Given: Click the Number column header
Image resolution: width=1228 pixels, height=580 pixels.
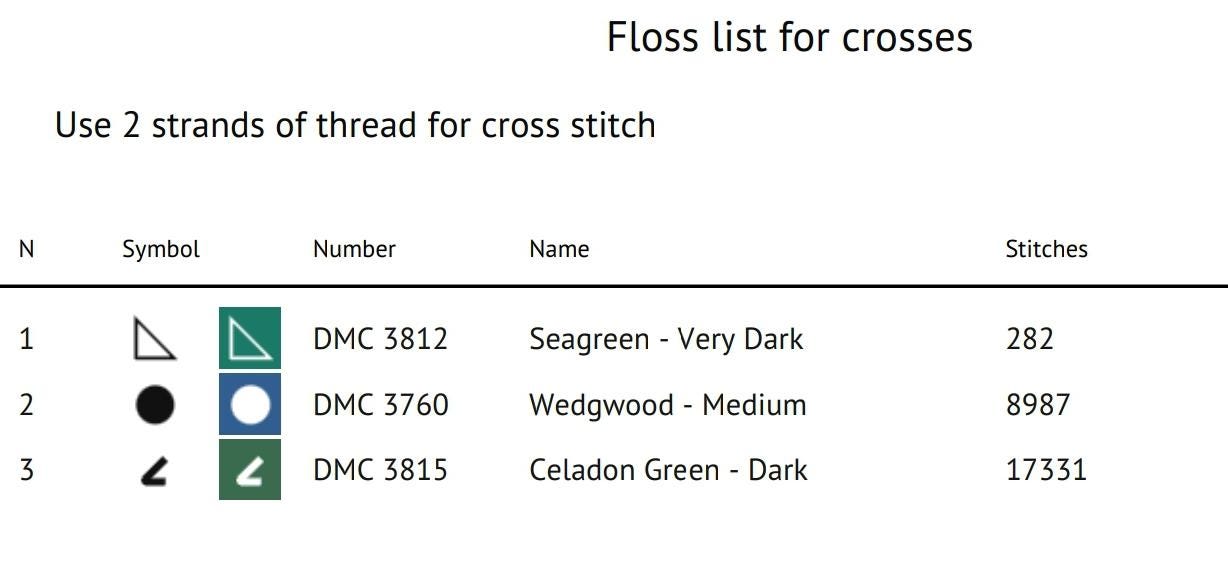Looking at the screenshot, I should click(x=354, y=249).
